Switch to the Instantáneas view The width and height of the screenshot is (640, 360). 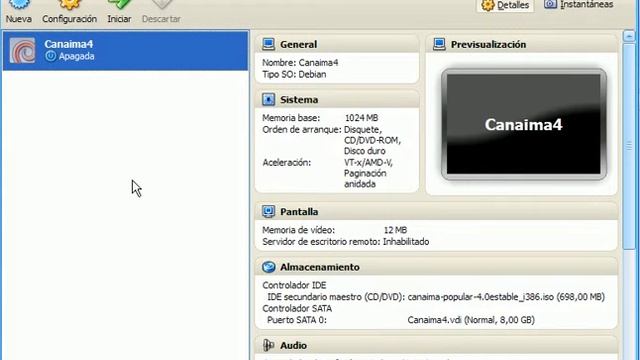pos(579,5)
